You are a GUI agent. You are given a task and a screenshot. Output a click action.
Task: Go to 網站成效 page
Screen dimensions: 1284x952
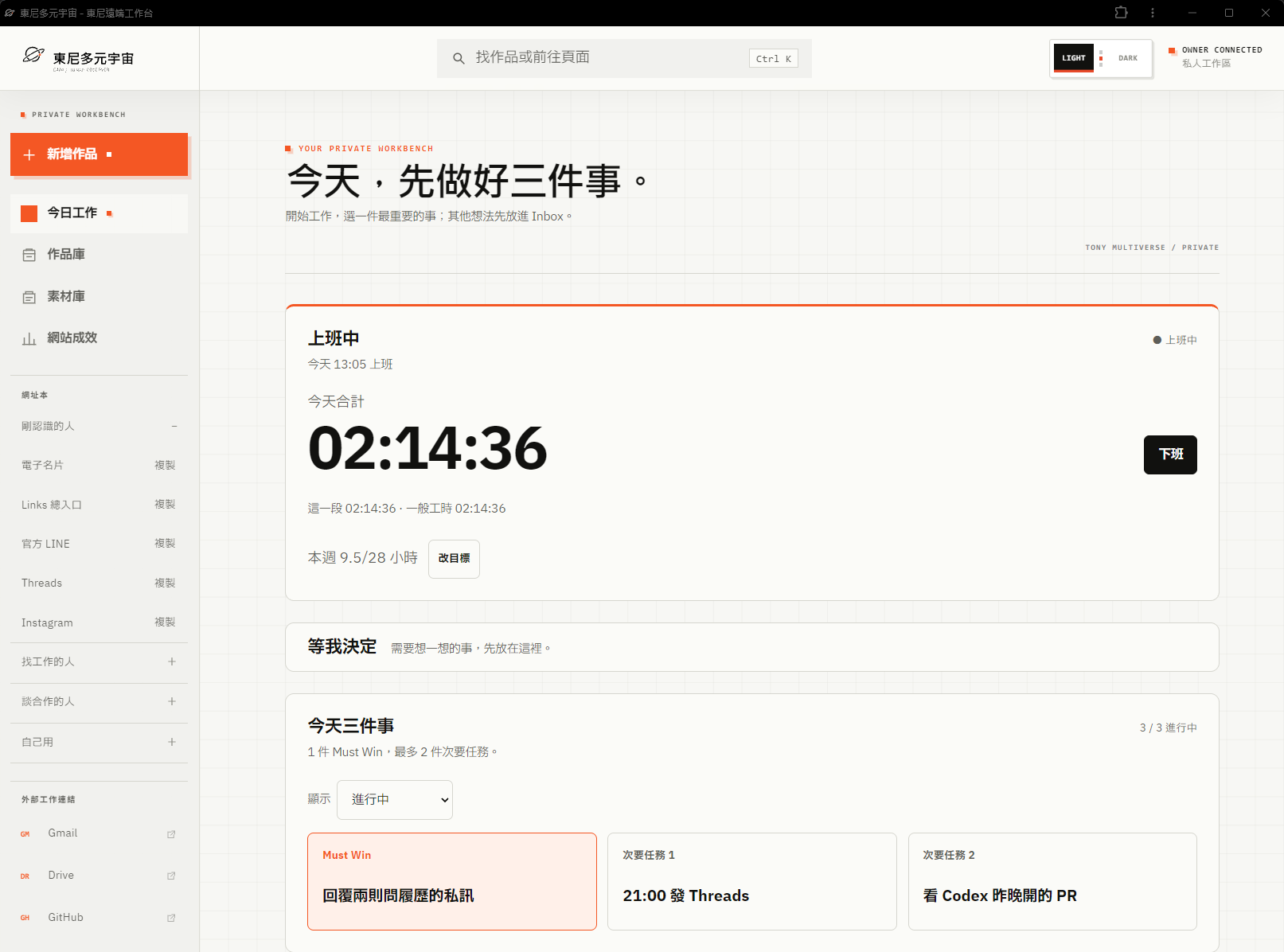pos(100,337)
